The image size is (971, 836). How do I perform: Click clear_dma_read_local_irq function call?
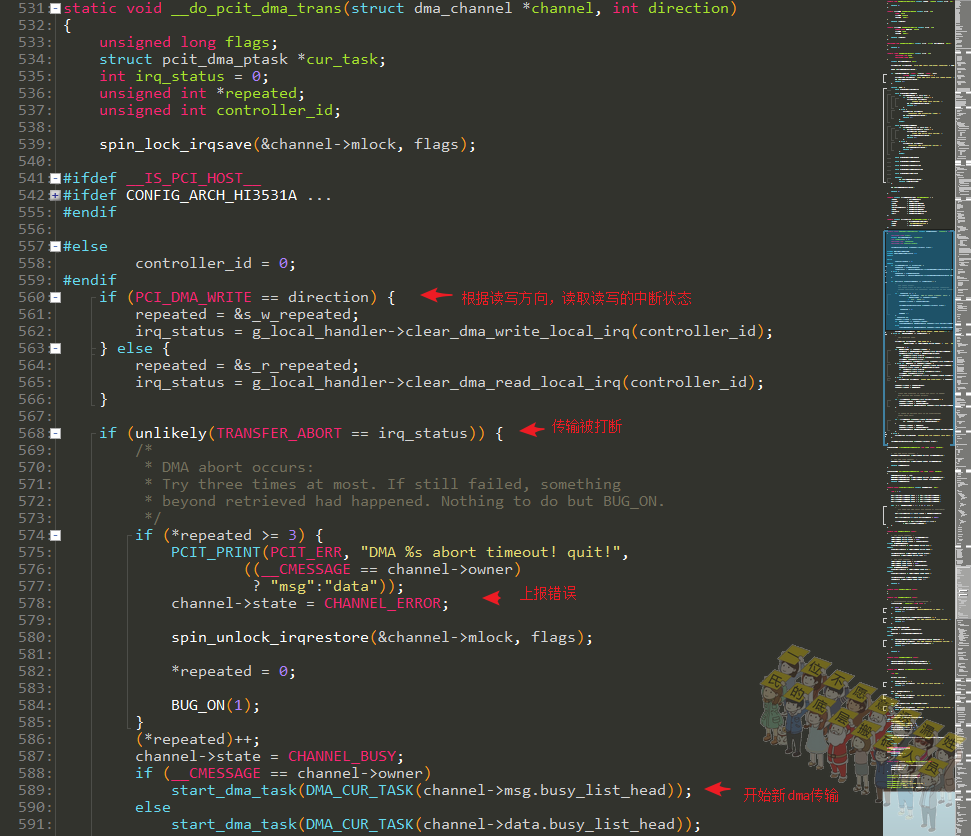(x=513, y=382)
